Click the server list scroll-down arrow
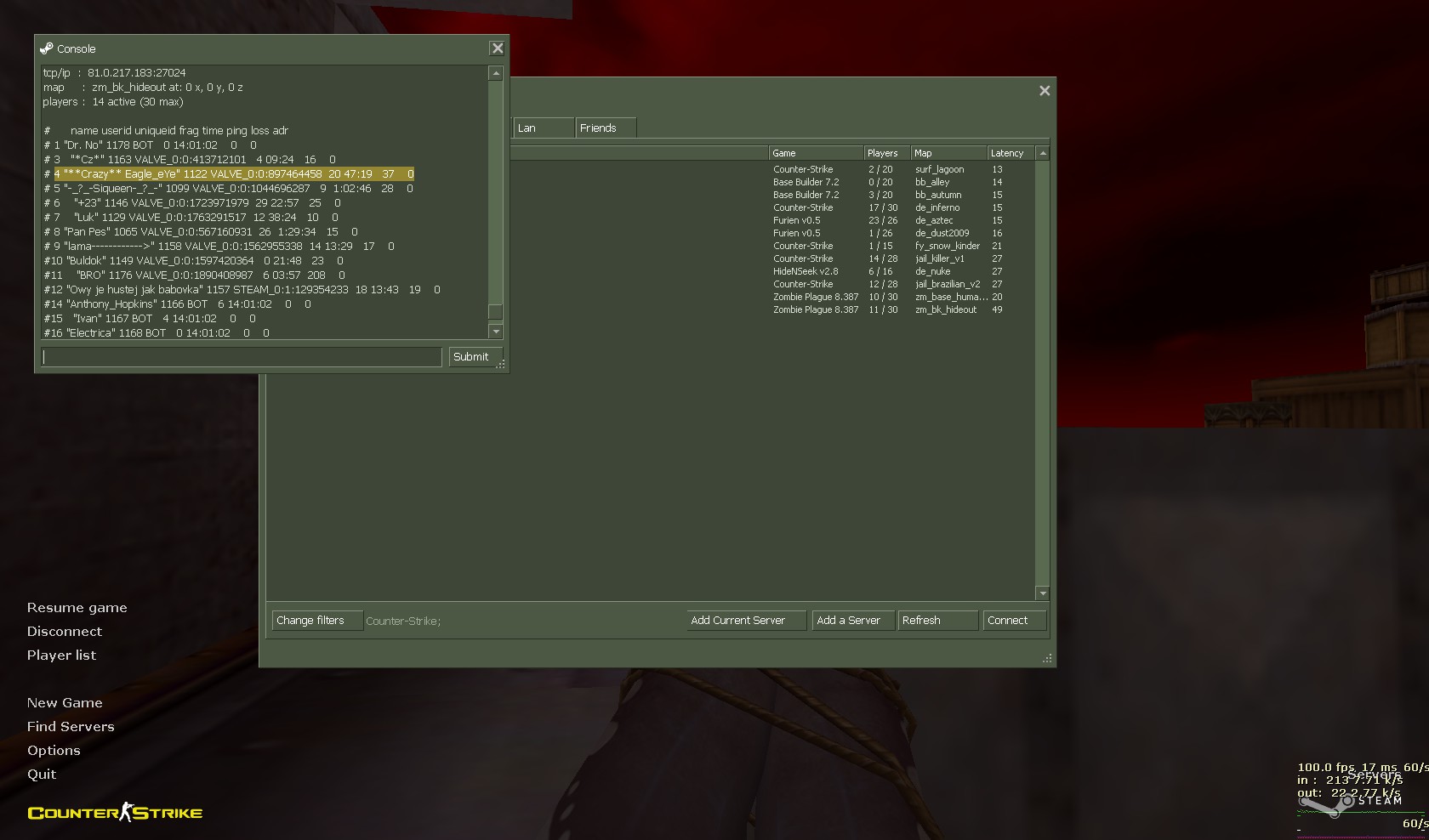Viewport: 1429px width, 840px height. [x=1043, y=593]
